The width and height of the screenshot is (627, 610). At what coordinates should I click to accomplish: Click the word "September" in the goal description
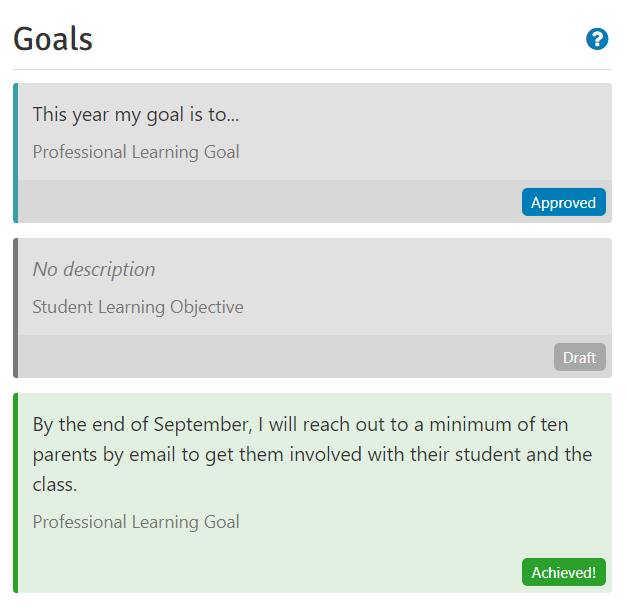tap(203, 425)
